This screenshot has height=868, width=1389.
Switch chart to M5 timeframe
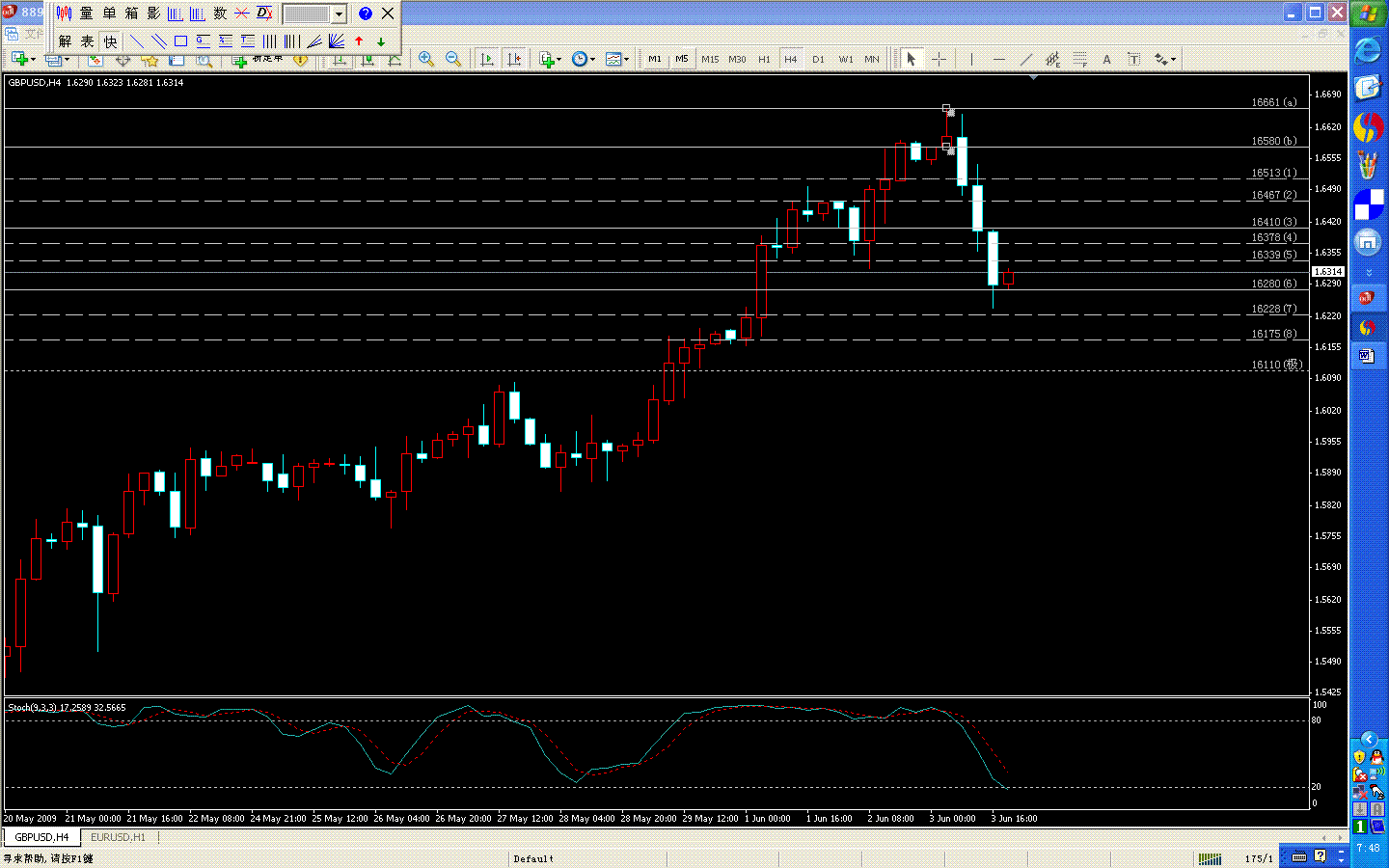[x=682, y=60]
